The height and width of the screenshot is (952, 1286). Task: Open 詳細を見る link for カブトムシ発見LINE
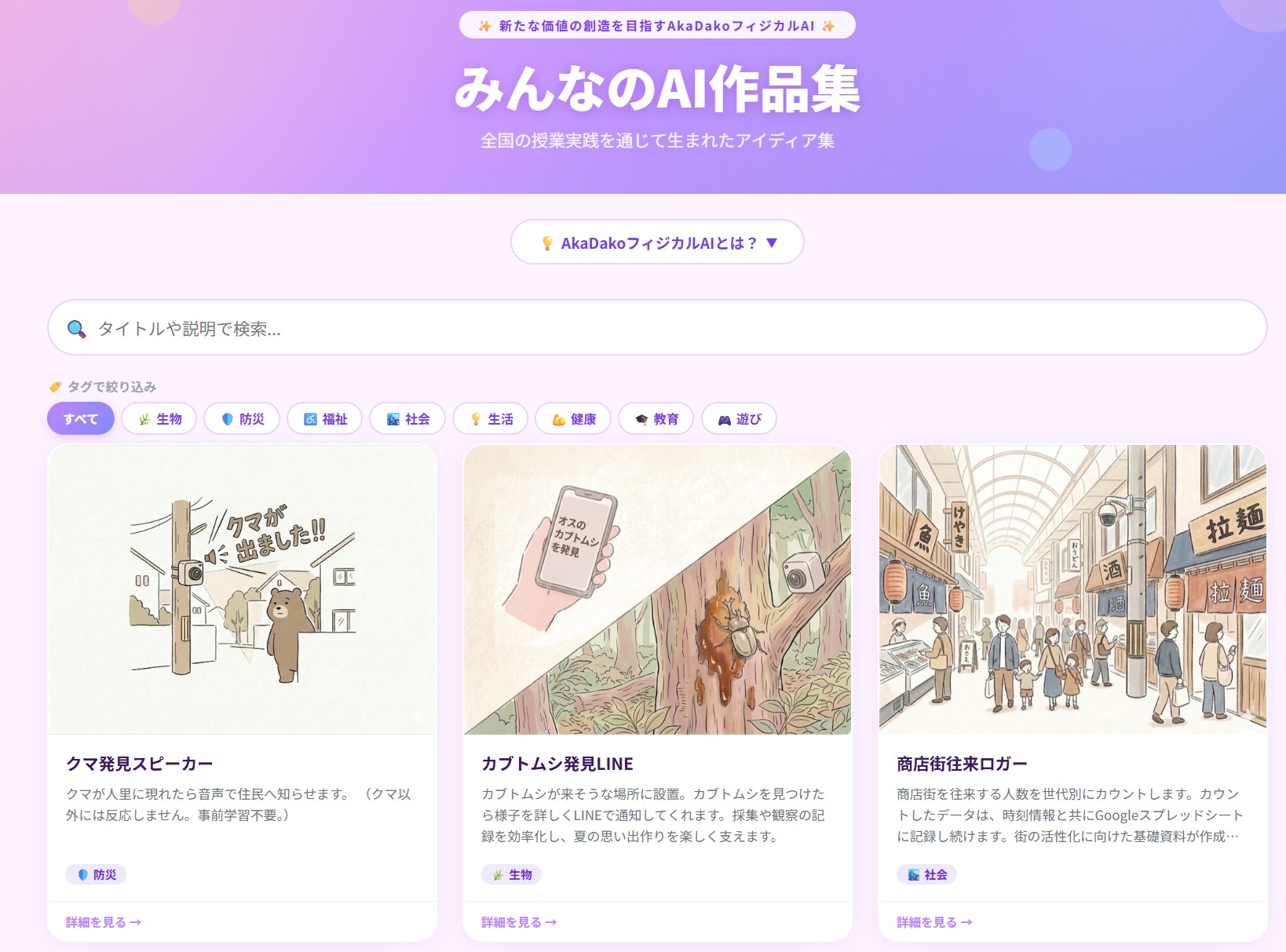click(519, 922)
